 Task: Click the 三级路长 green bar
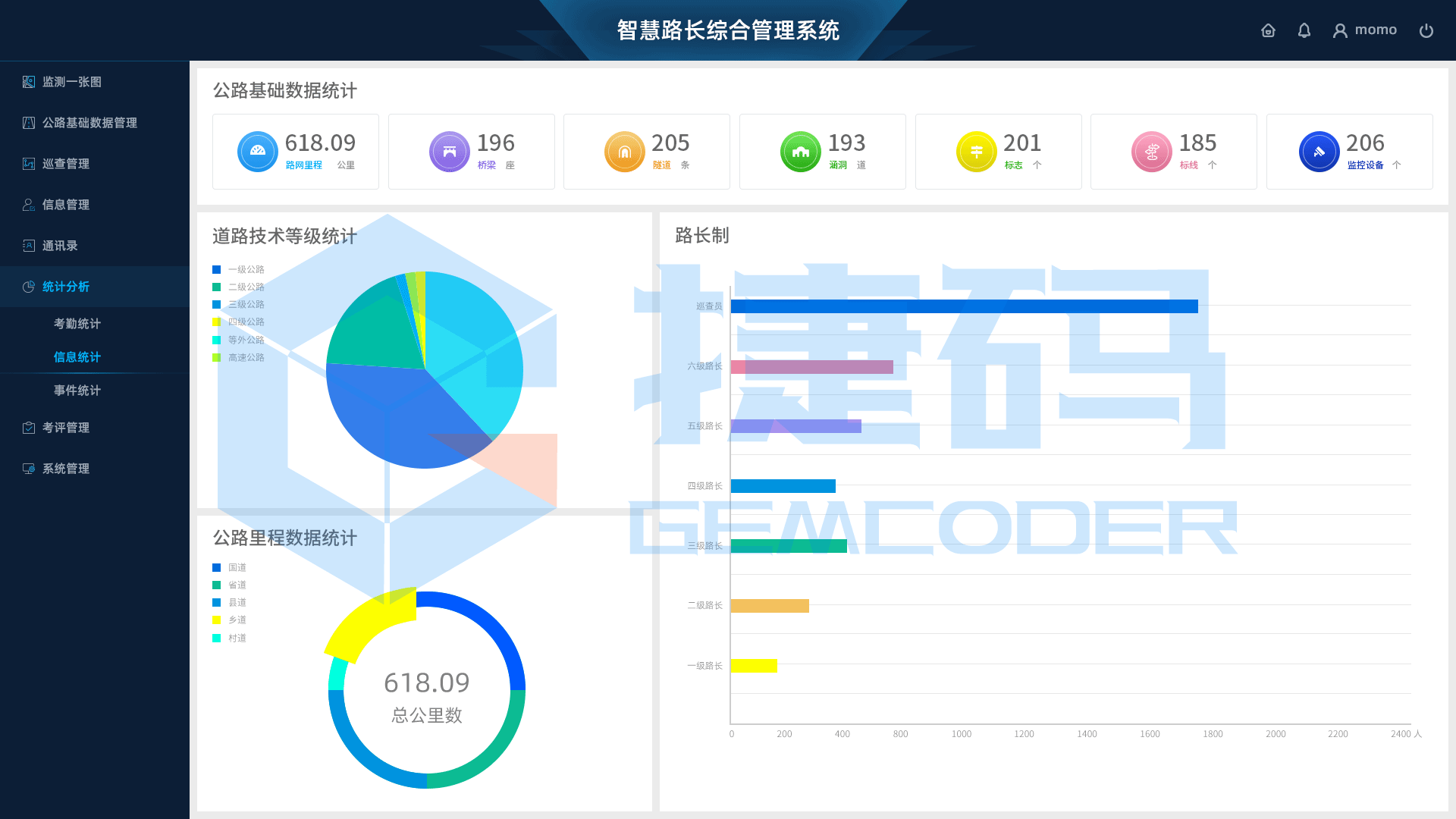[x=789, y=546]
